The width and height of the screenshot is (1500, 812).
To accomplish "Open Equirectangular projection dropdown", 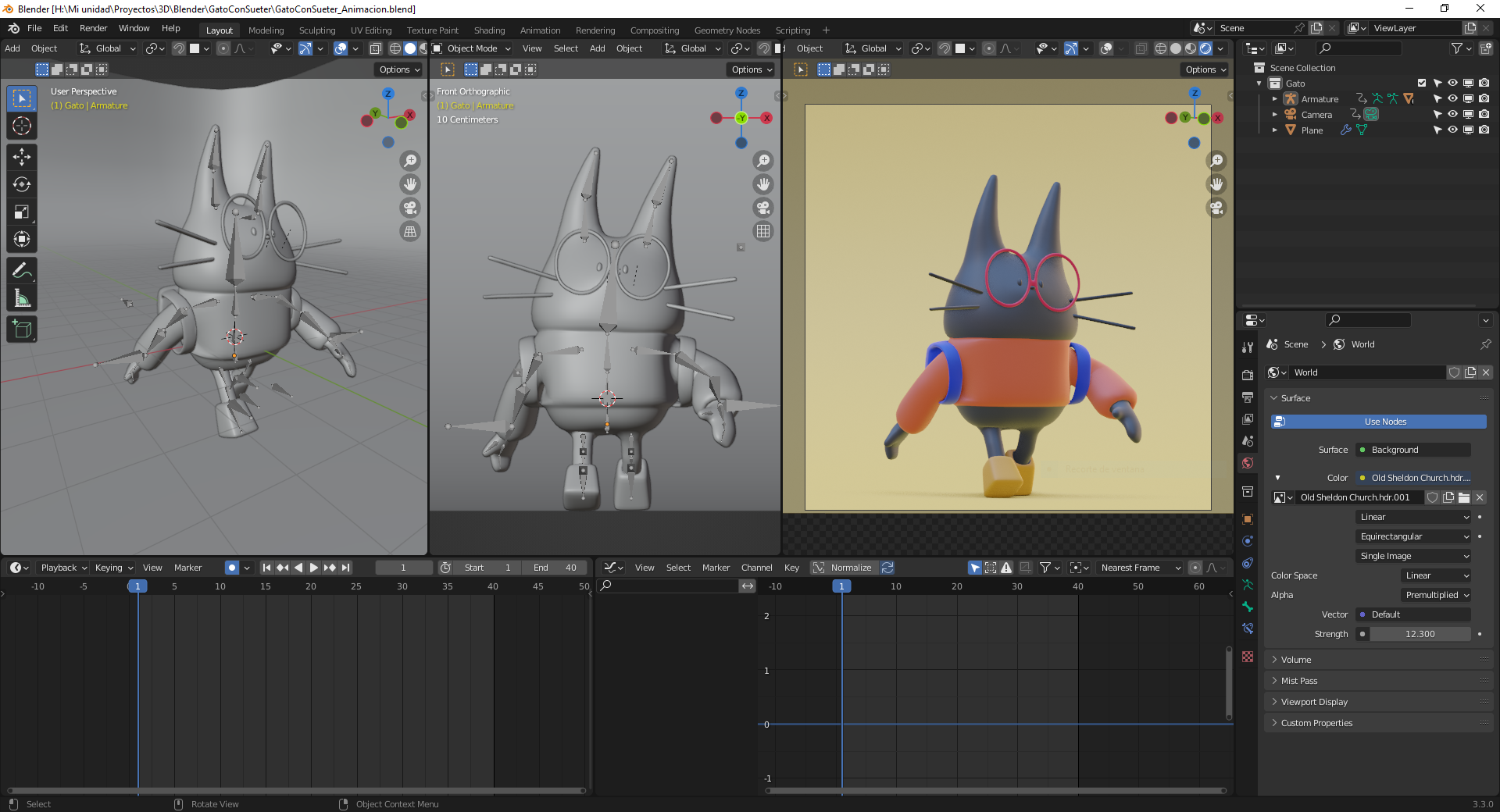I will 1413,536.
